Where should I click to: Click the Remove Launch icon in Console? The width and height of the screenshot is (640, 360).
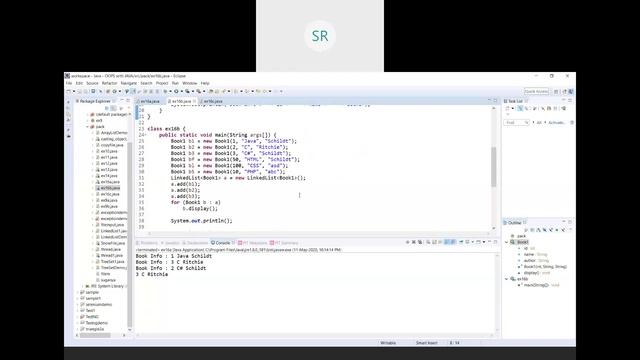tap(413, 242)
